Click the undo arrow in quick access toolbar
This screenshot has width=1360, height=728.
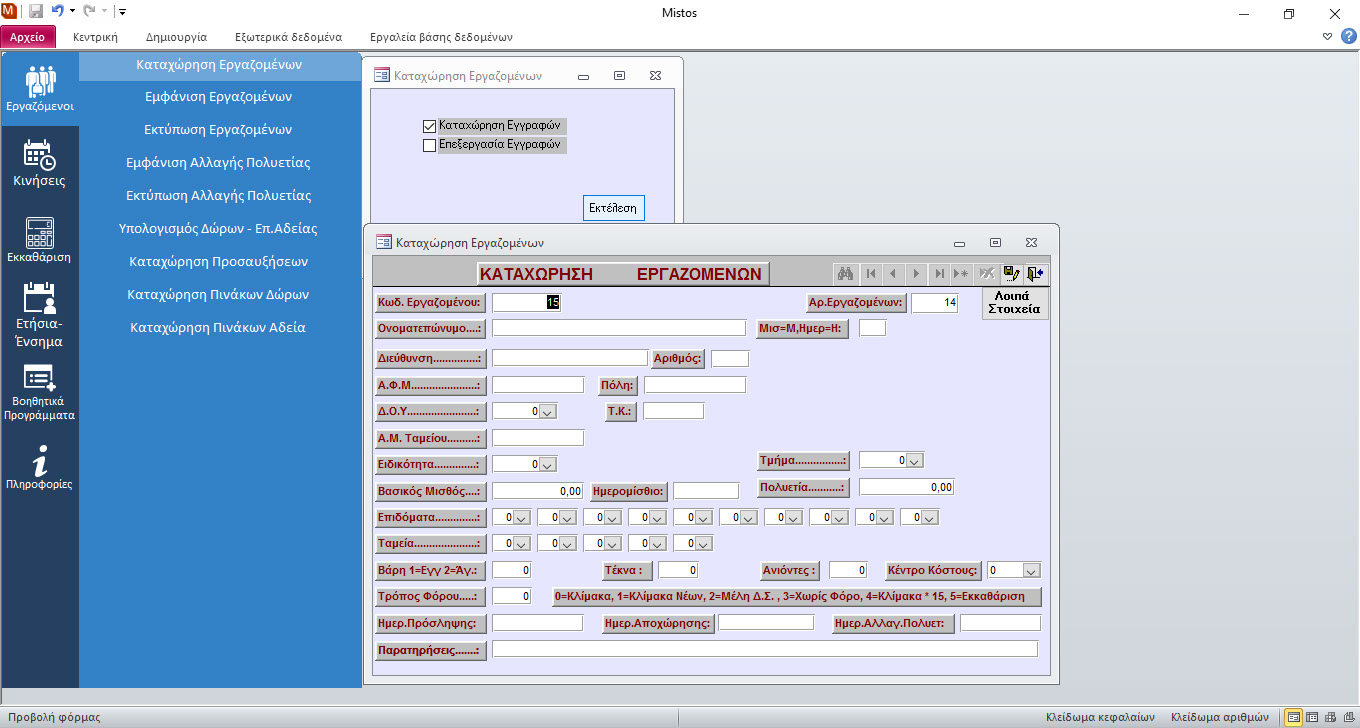tap(58, 12)
